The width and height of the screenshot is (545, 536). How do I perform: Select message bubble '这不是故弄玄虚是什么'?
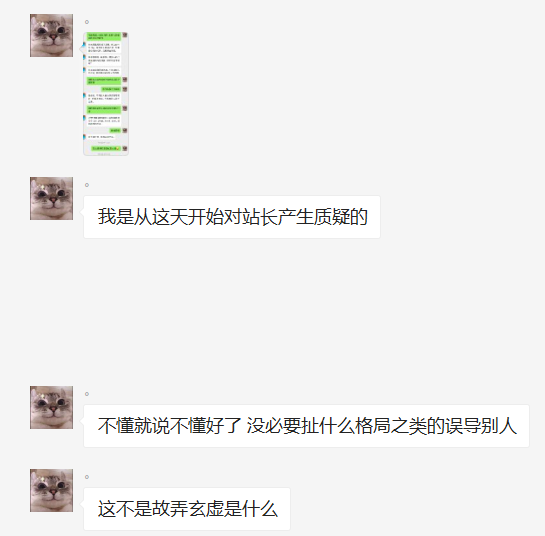tap(187, 509)
